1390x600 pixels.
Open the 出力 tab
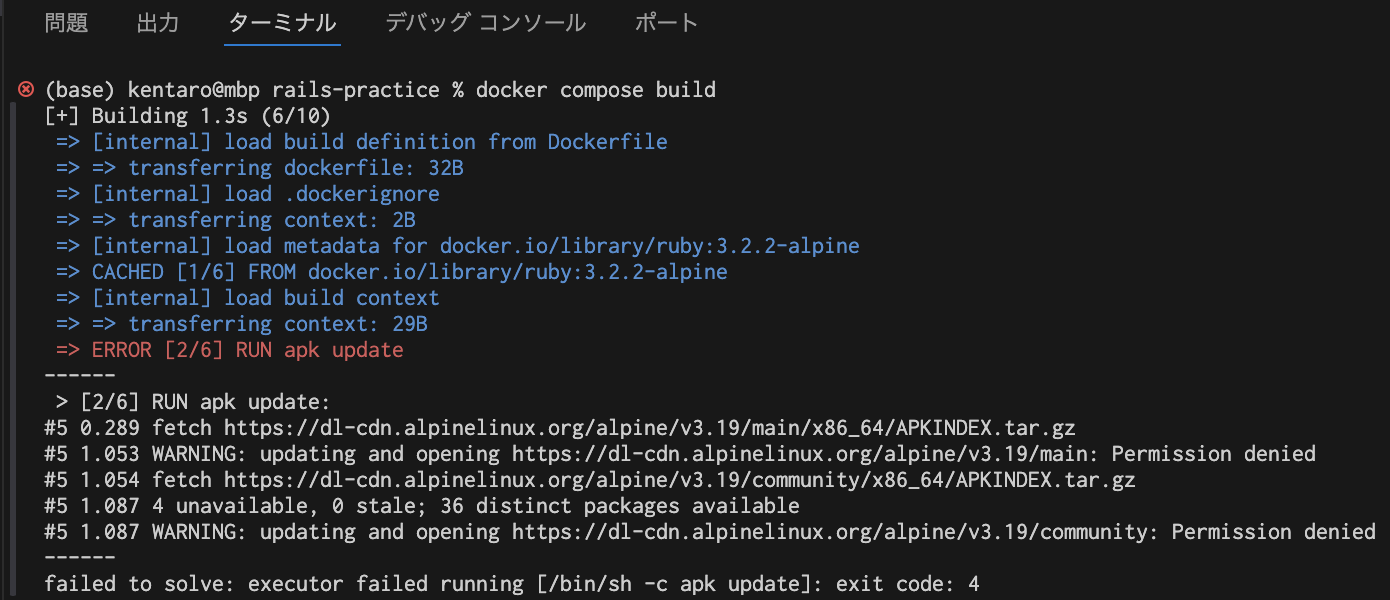click(157, 22)
